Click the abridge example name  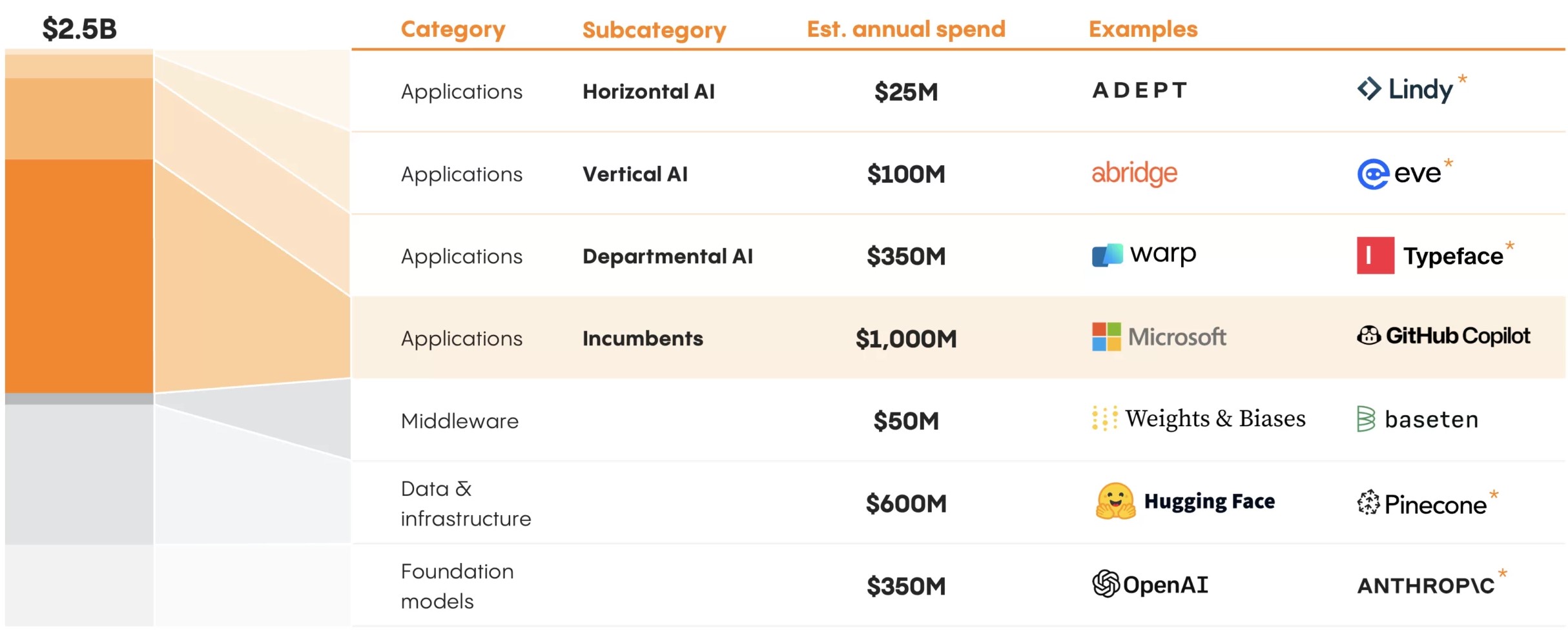click(1135, 173)
